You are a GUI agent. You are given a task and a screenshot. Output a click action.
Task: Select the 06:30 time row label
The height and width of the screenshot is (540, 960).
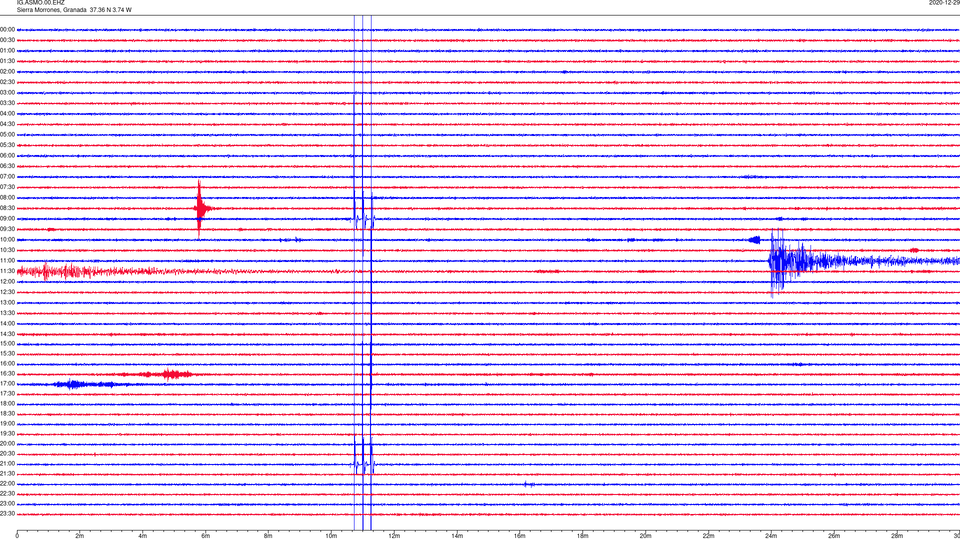8,166
